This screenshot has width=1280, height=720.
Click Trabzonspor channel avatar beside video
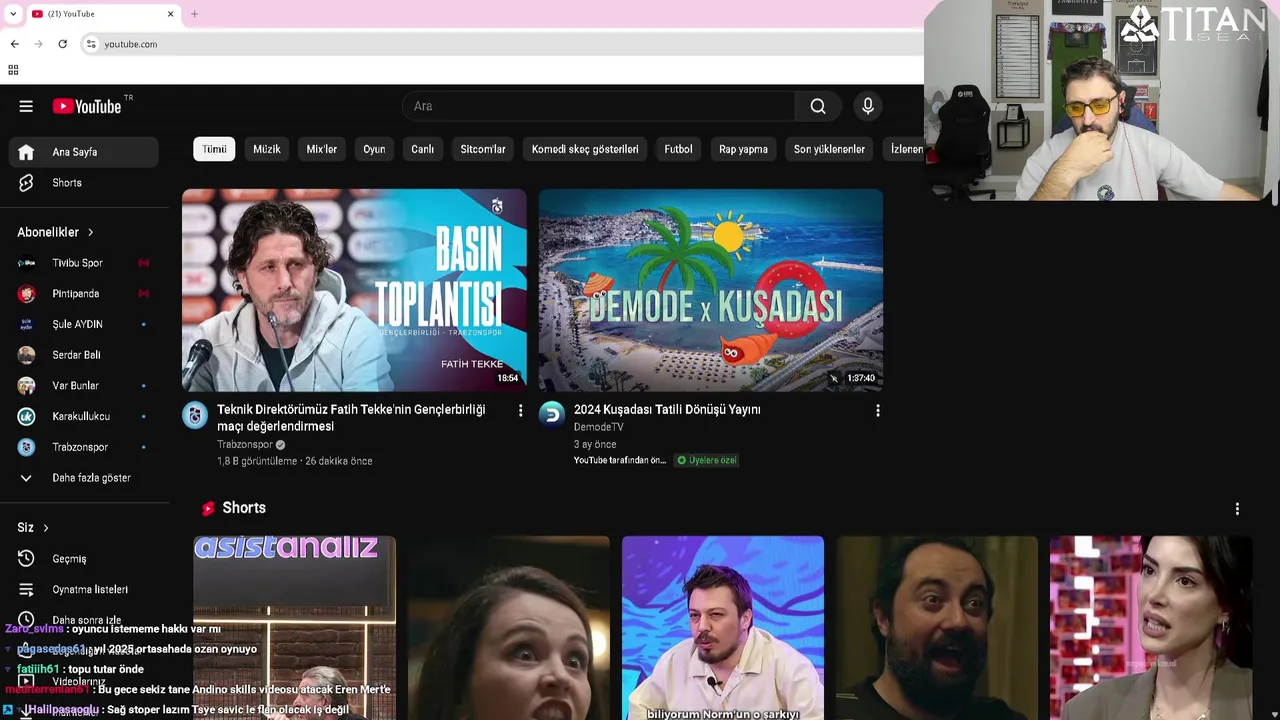pyautogui.click(x=195, y=415)
